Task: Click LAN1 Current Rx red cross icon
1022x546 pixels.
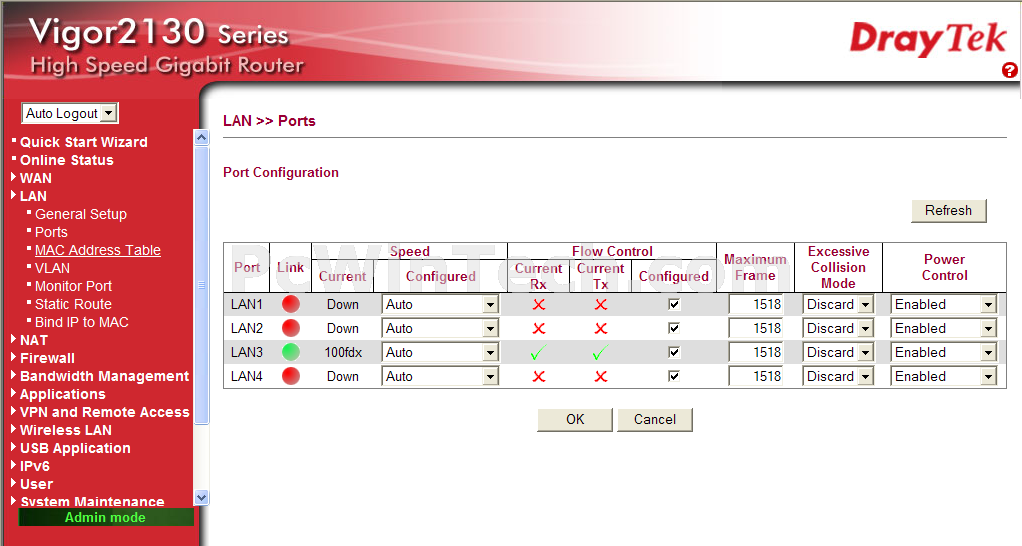Action: coord(538,304)
